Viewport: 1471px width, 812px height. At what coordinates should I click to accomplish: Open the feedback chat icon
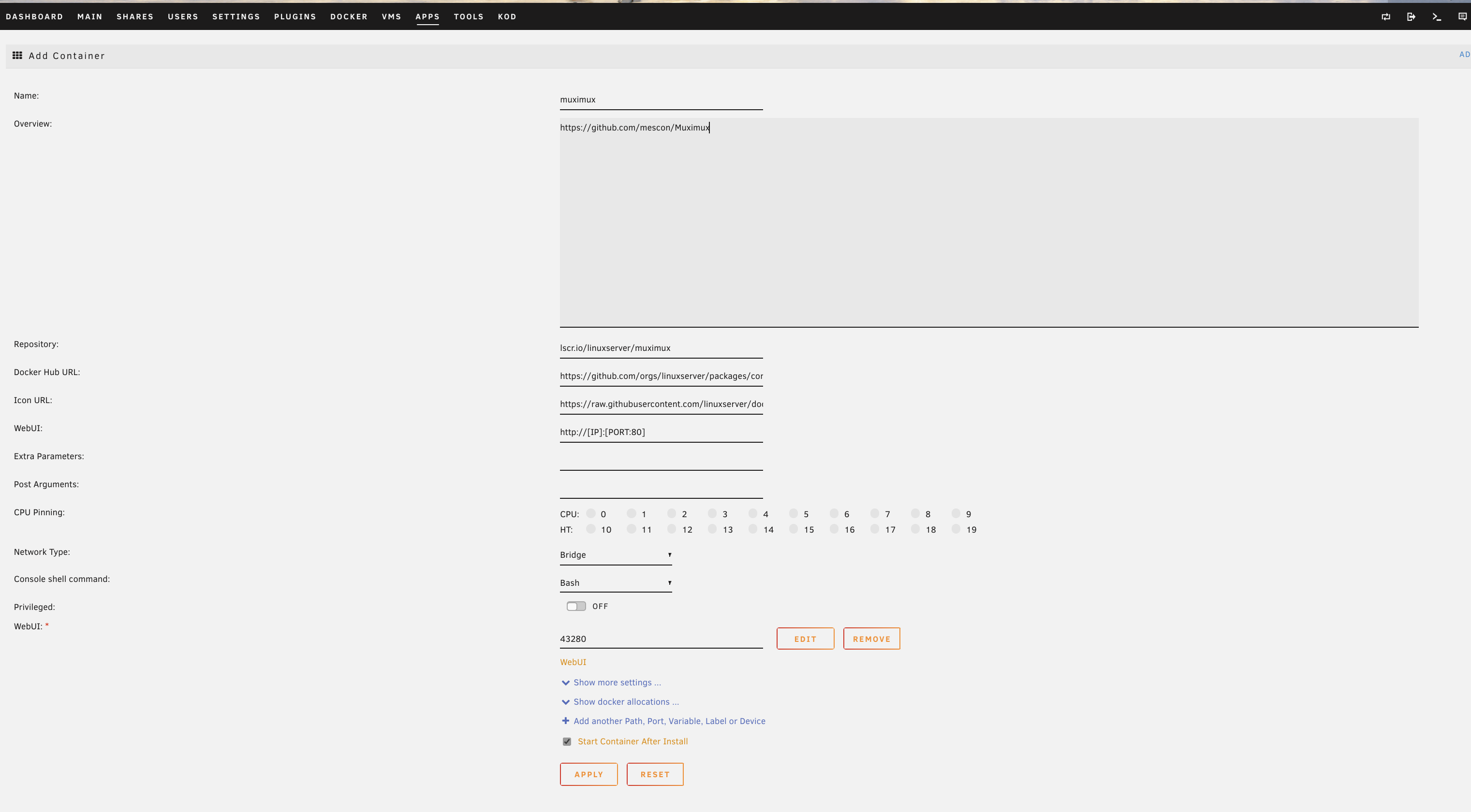1462,16
